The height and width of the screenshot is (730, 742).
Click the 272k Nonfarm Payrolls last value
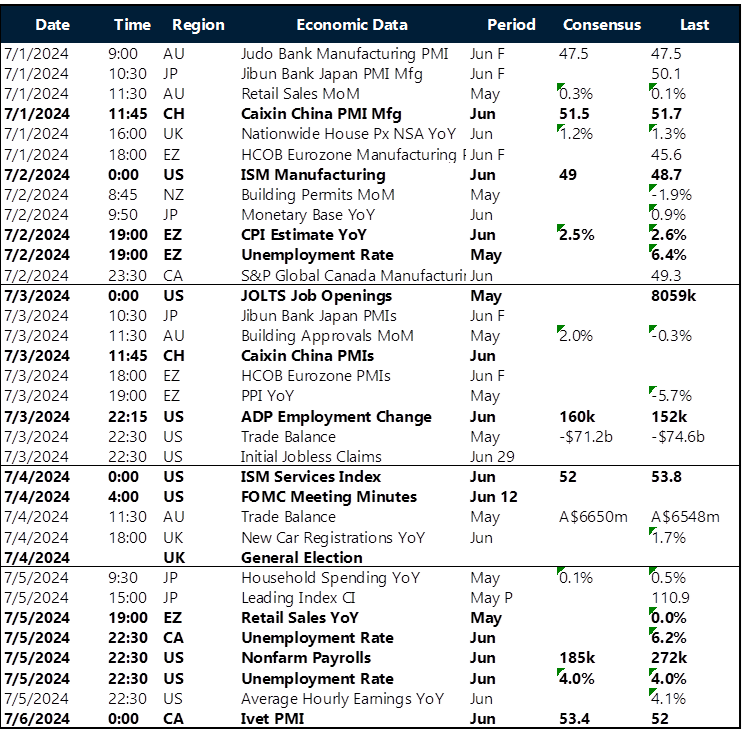click(x=669, y=658)
